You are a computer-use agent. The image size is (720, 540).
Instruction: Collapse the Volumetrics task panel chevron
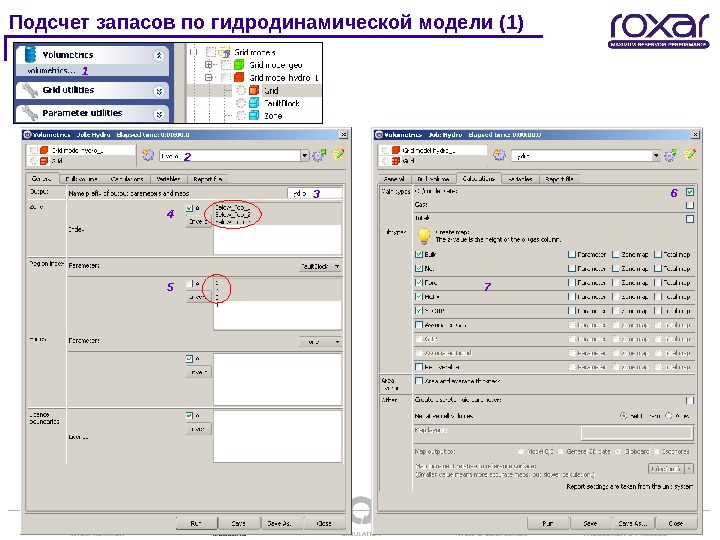tap(159, 56)
